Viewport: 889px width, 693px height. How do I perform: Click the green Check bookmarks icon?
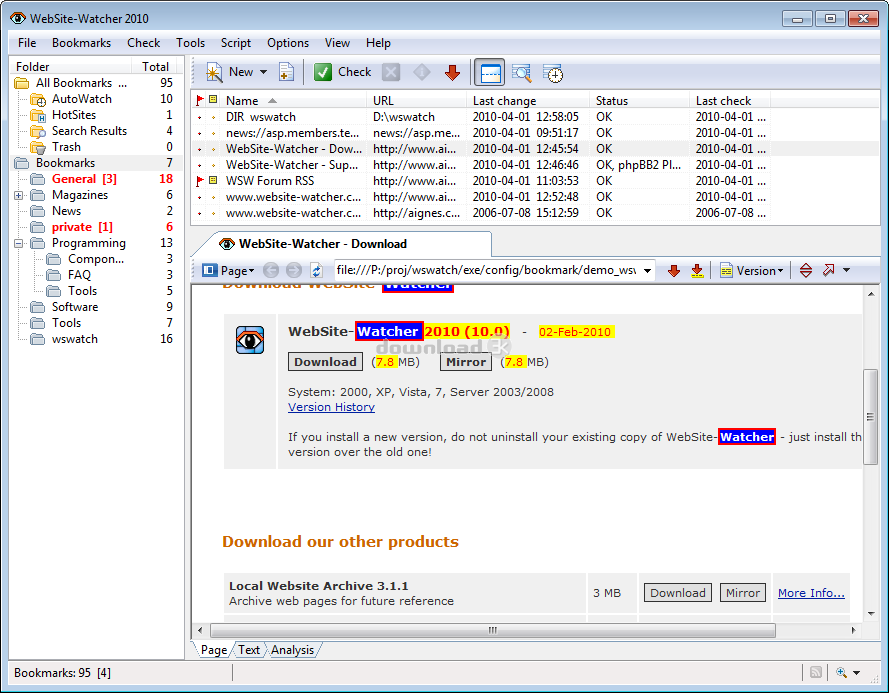[323, 72]
